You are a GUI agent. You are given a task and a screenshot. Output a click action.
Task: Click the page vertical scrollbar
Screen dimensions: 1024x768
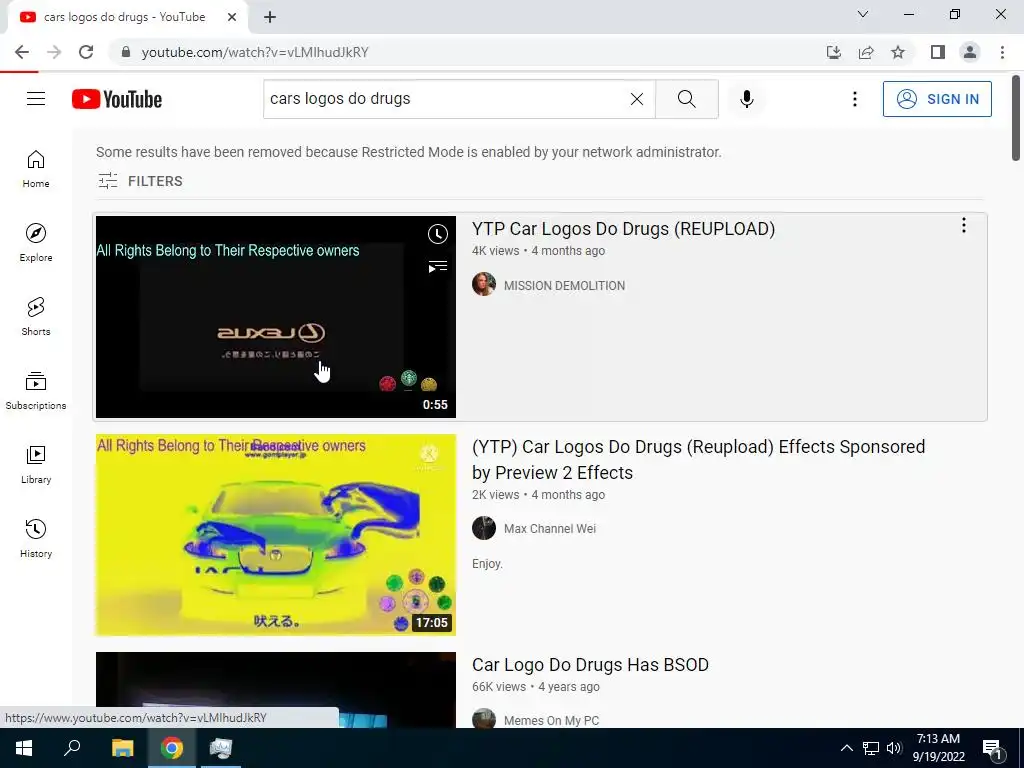[1016, 118]
